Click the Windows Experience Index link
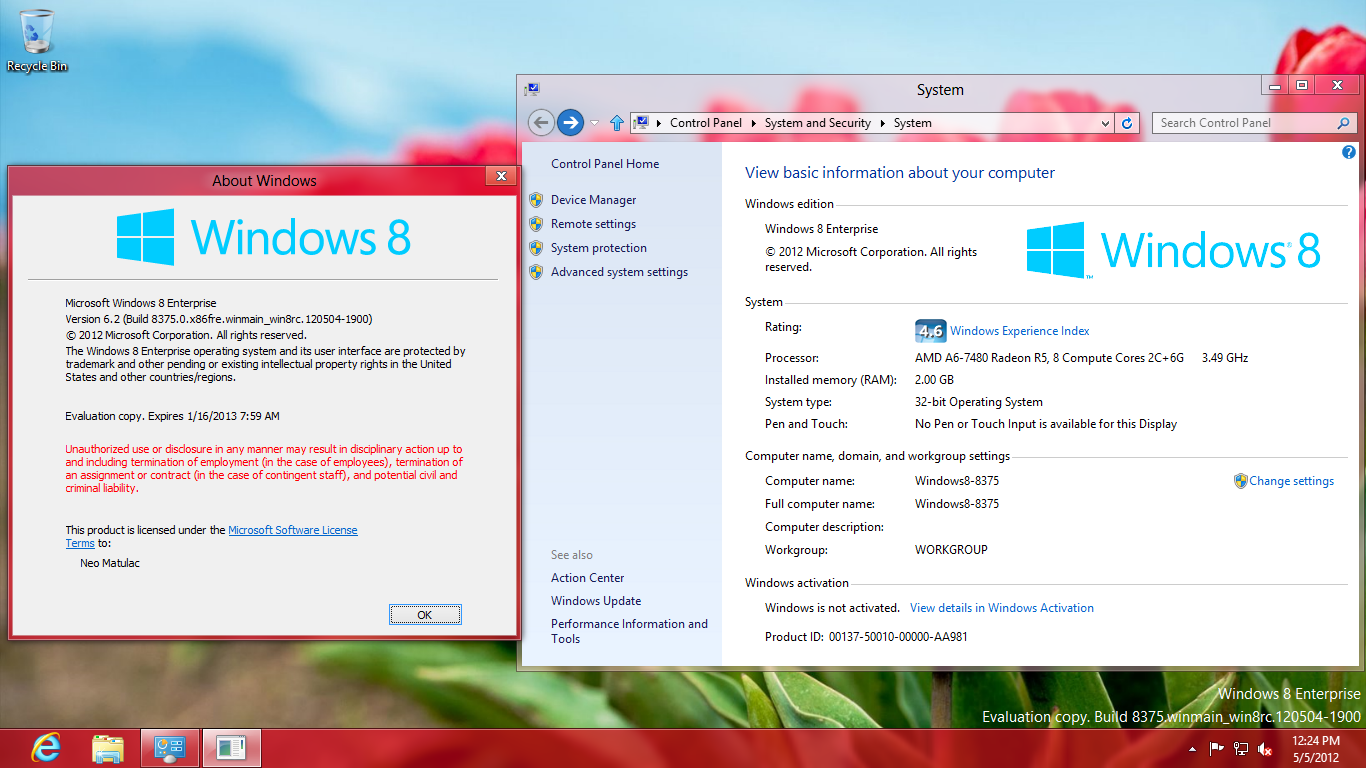Viewport: 1366px width, 768px height. [1020, 331]
